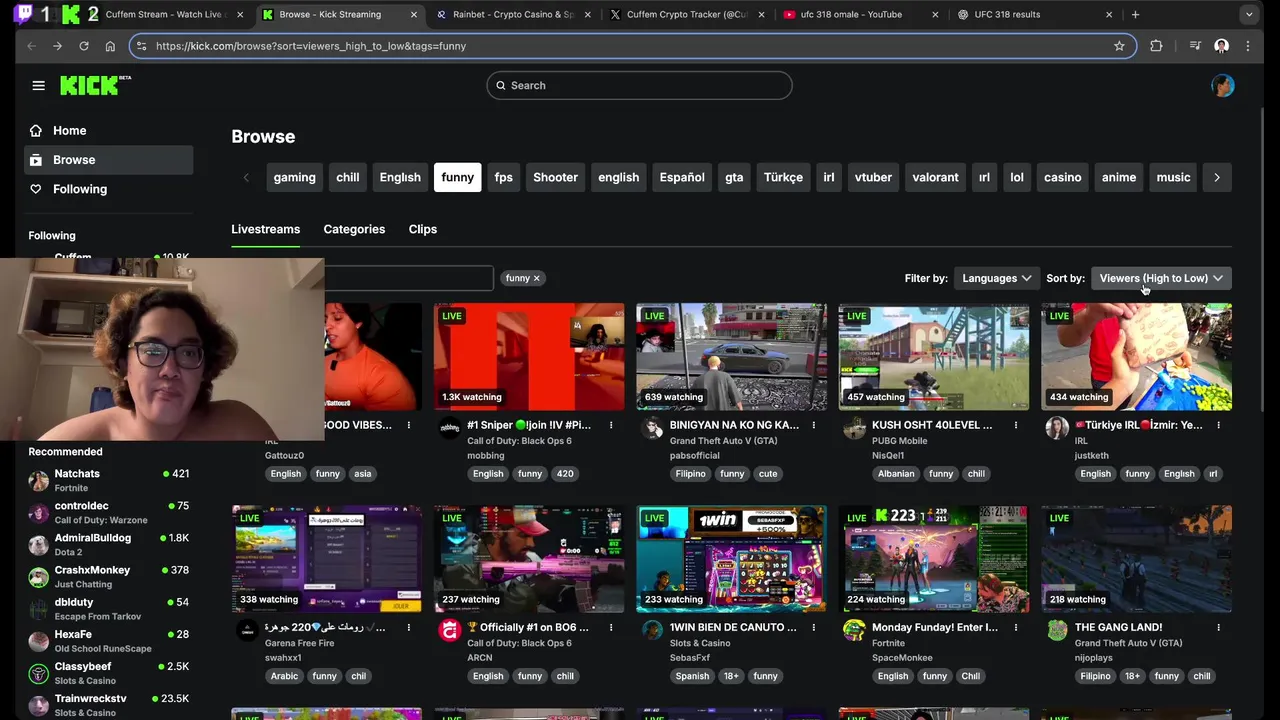Switch to the UFC 318 results tab
The width and height of the screenshot is (1280, 720).
tap(1035, 14)
